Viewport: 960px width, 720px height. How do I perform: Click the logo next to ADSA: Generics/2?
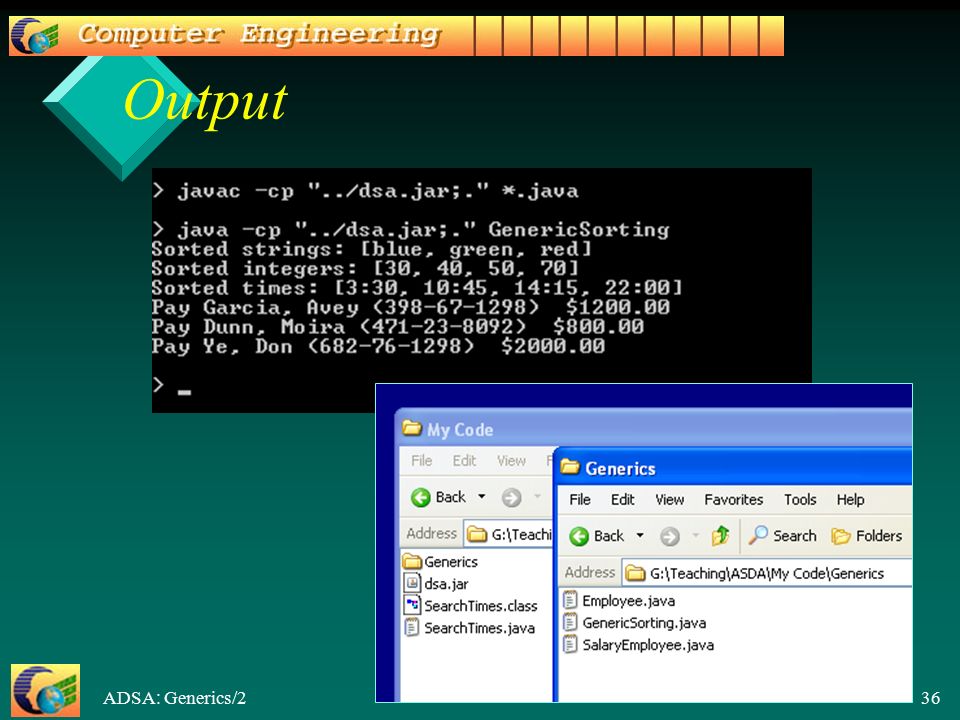tap(45, 690)
